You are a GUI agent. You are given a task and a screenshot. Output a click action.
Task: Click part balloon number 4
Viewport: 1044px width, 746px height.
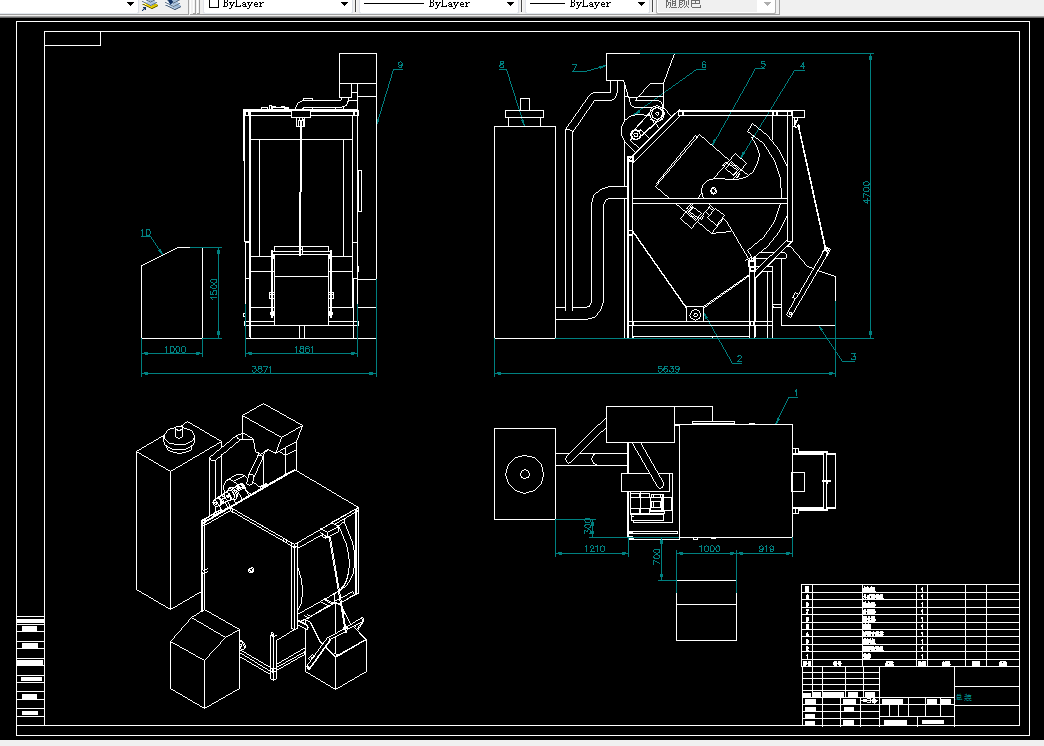click(802, 65)
